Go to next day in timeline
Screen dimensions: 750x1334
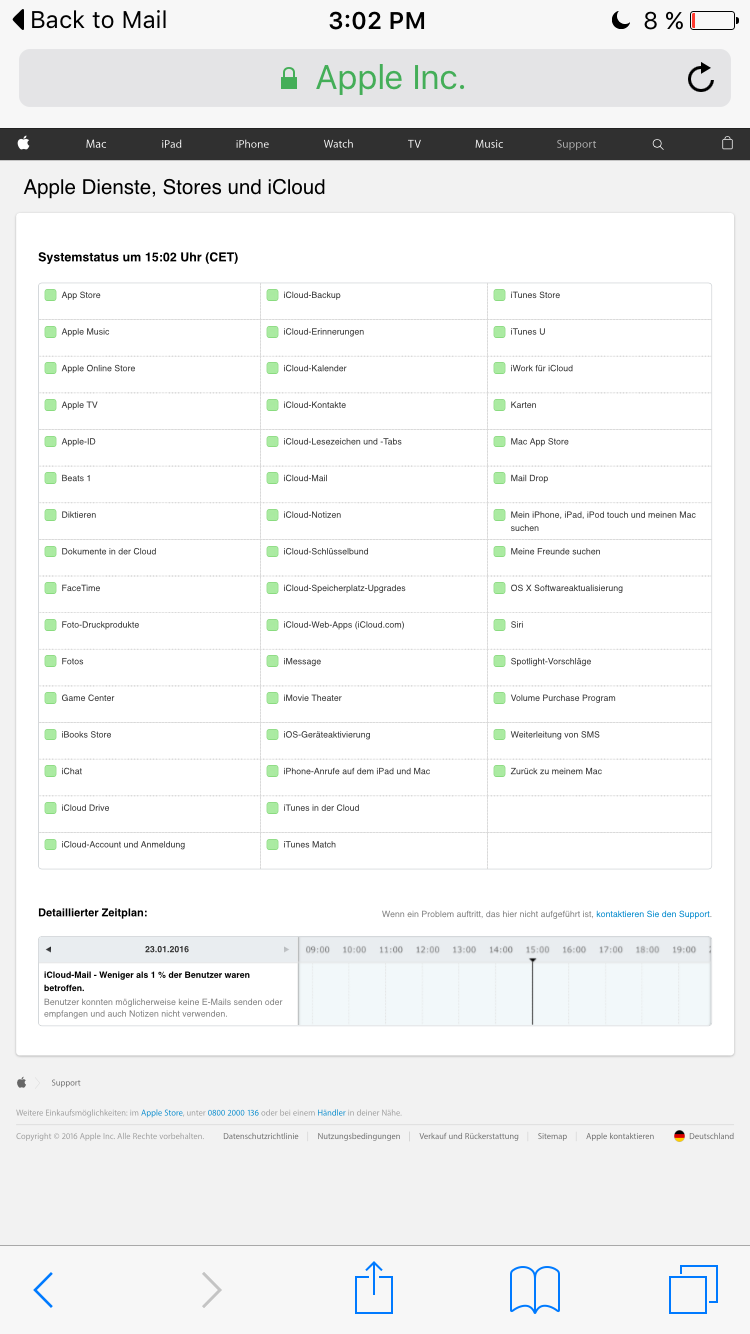tap(286, 949)
